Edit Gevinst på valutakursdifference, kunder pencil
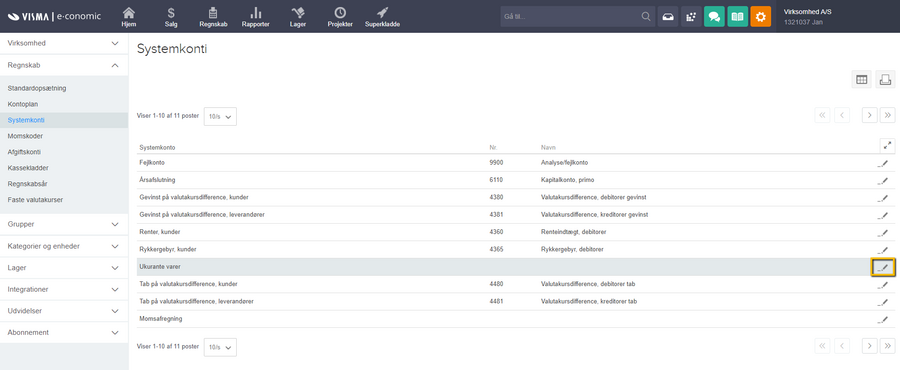The height and width of the screenshot is (370, 900). pyautogui.click(x=883, y=198)
